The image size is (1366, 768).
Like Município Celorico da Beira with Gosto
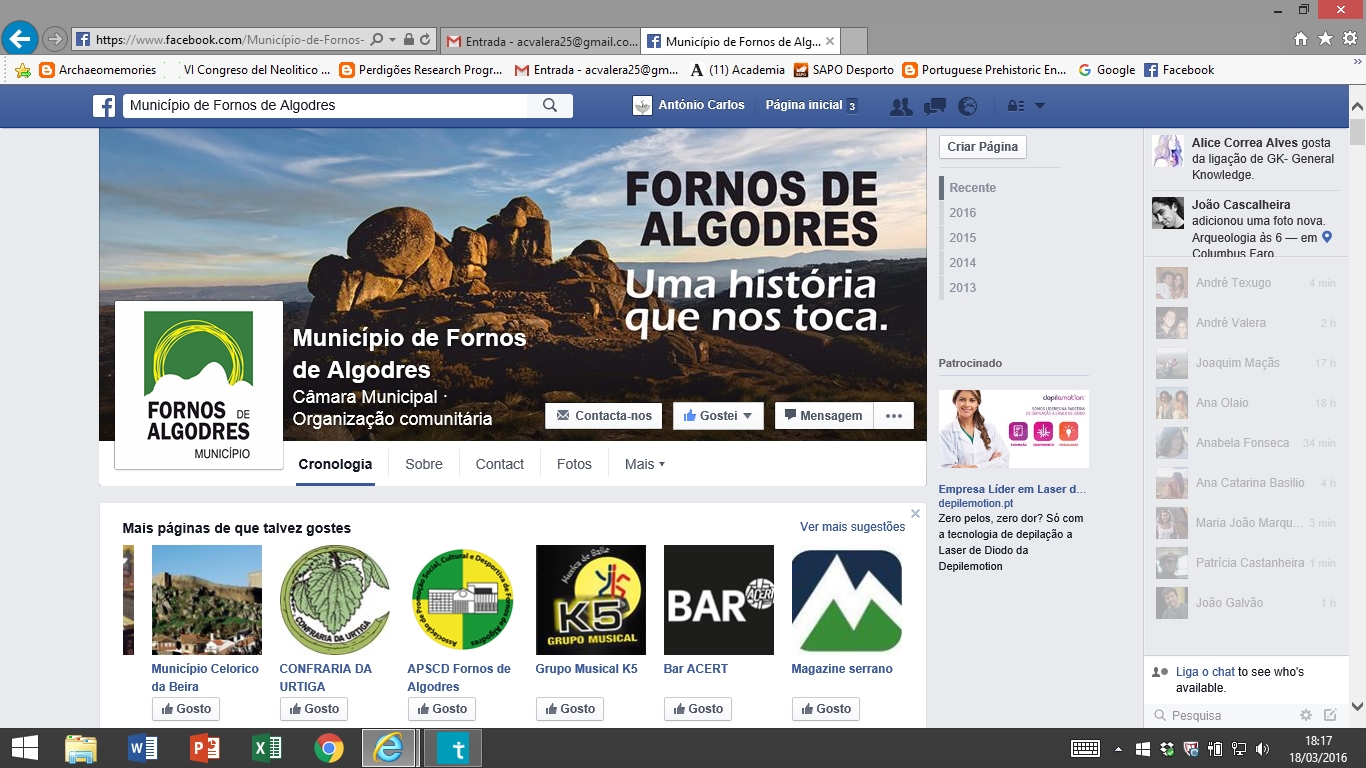[185, 709]
